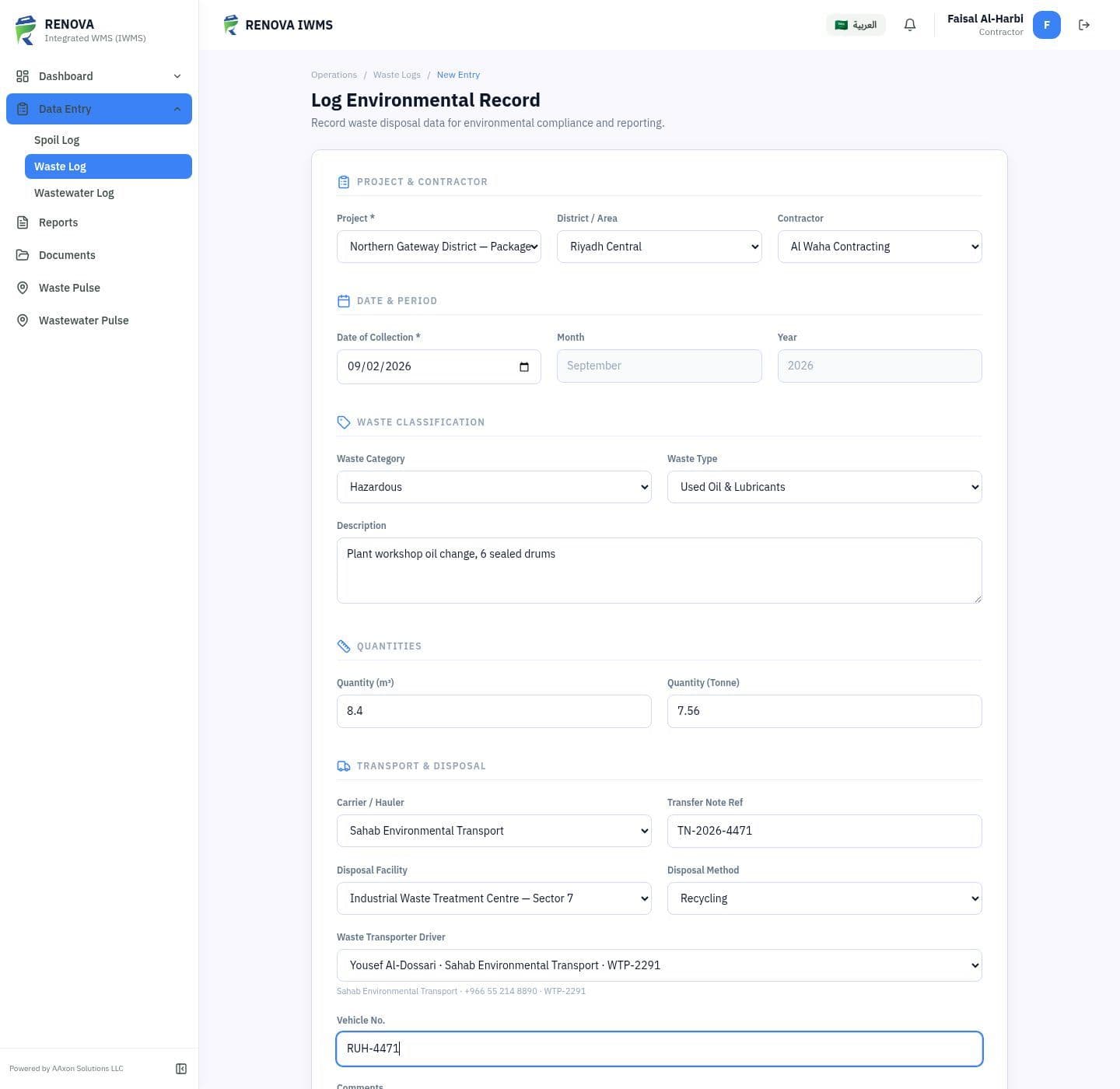This screenshot has height=1089, width=1120.
Task: Click the Data Entry clipboard icon
Action: (x=23, y=109)
